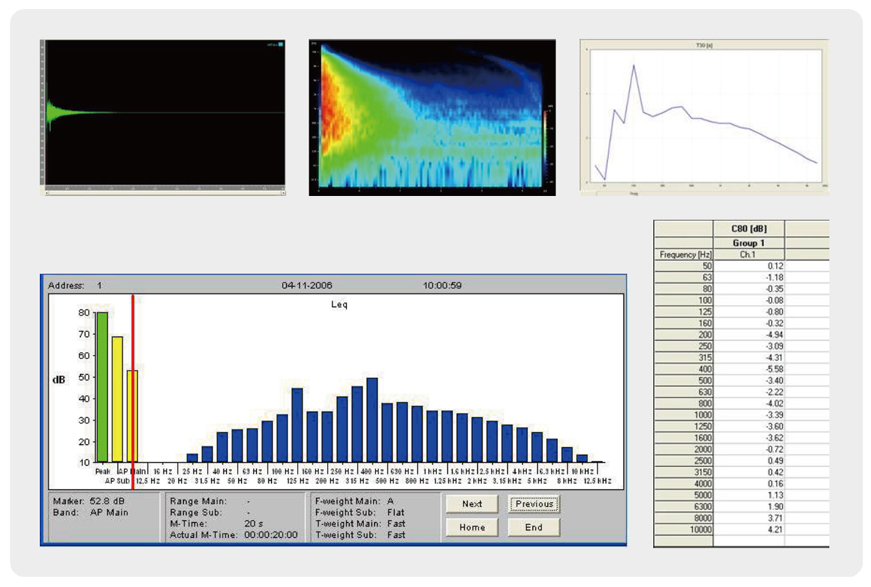Viewport: 871px width, 587px height.
Task: Select frequency row 1000 in table
Action: coord(684,415)
